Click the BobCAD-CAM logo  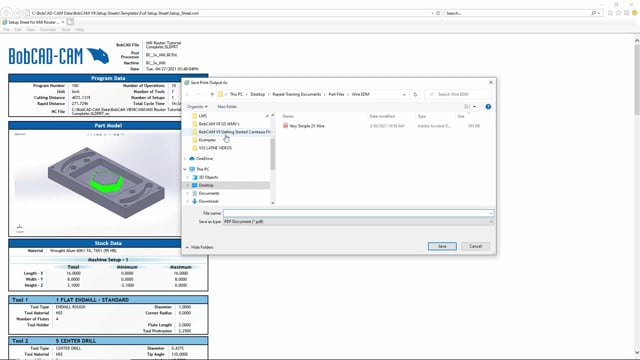coord(59,56)
